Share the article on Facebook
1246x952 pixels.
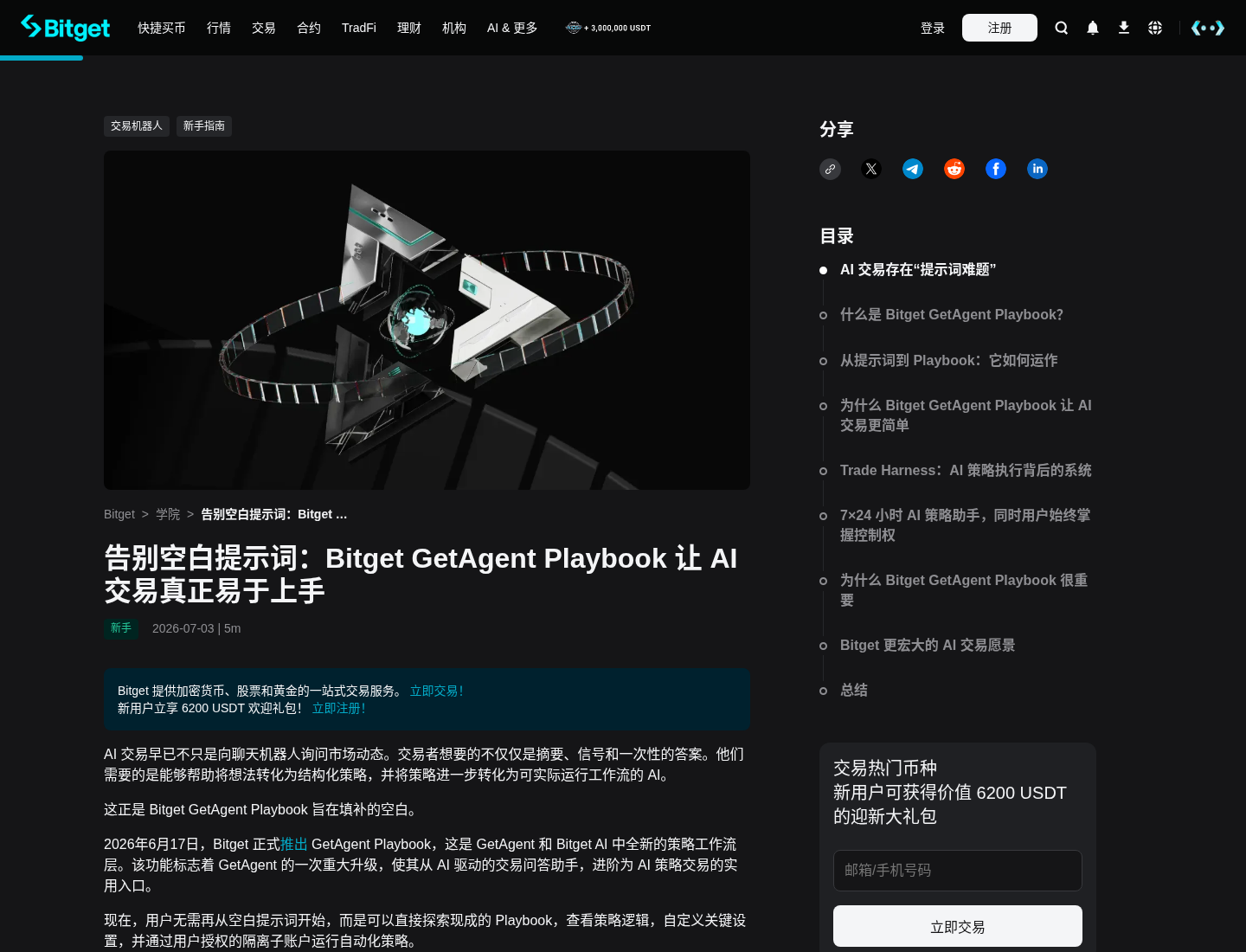click(x=996, y=169)
